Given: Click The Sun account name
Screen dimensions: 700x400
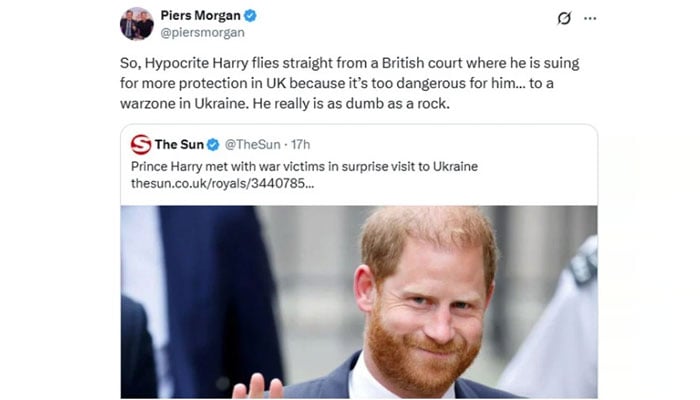Looking at the screenshot, I should pyautogui.click(x=178, y=145).
